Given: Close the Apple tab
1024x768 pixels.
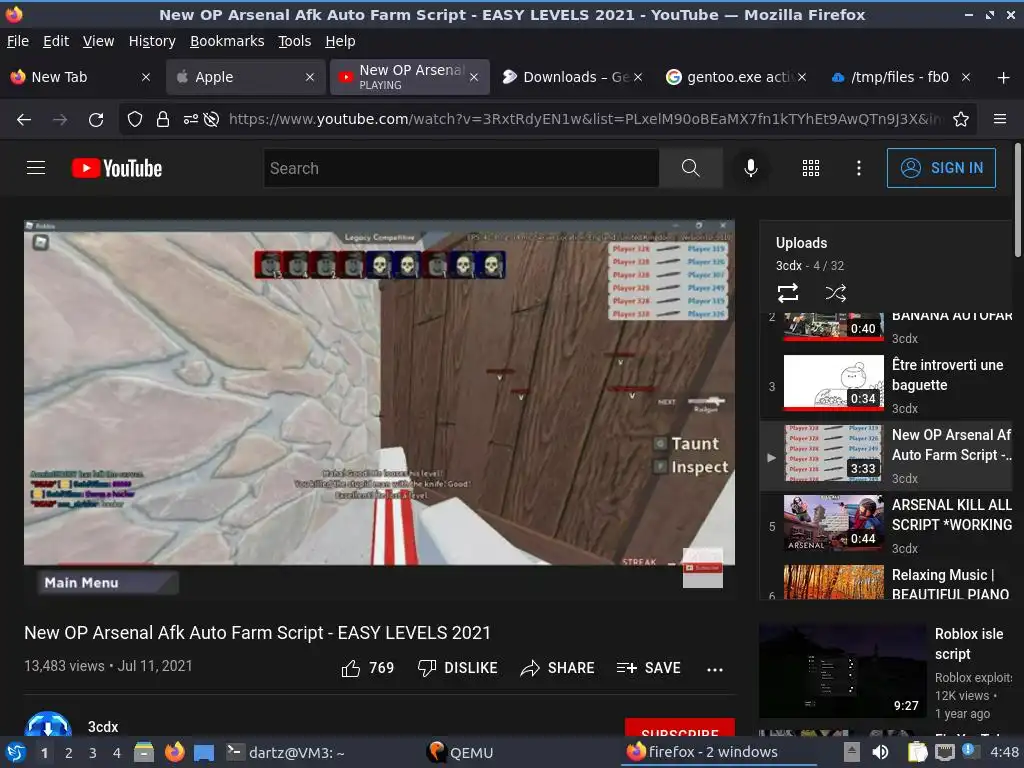Looking at the screenshot, I should pyautogui.click(x=310, y=77).
